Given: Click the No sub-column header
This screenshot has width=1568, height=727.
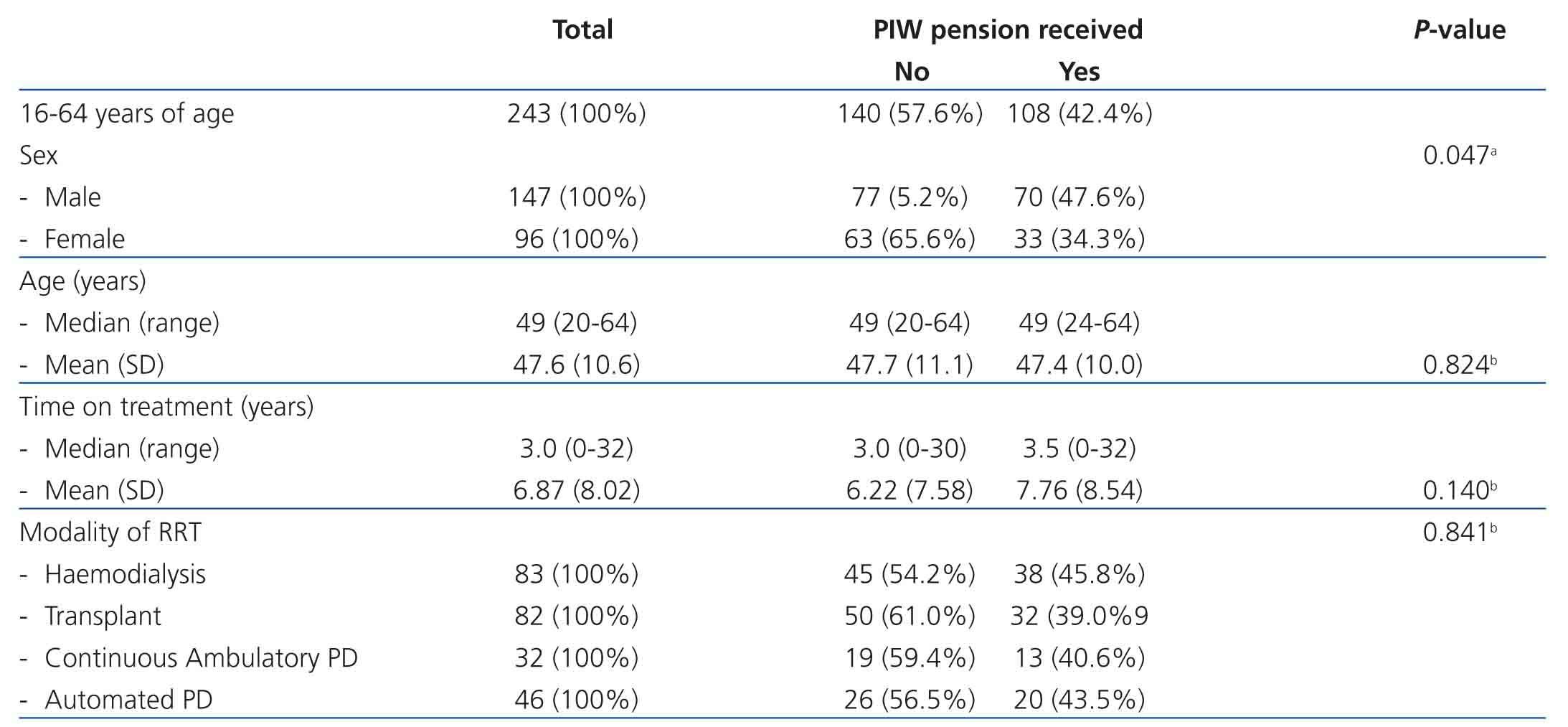Looking at the screenshot, I should coord(912,71).
